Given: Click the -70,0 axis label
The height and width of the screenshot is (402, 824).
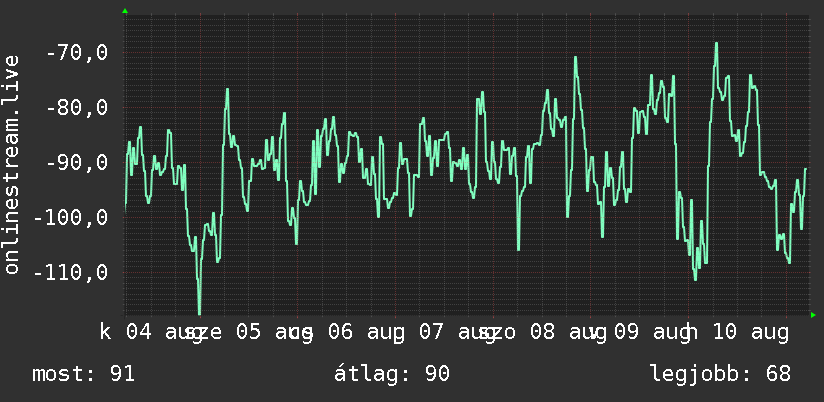Looking at the screenshot, I should [x=77, y=53].
